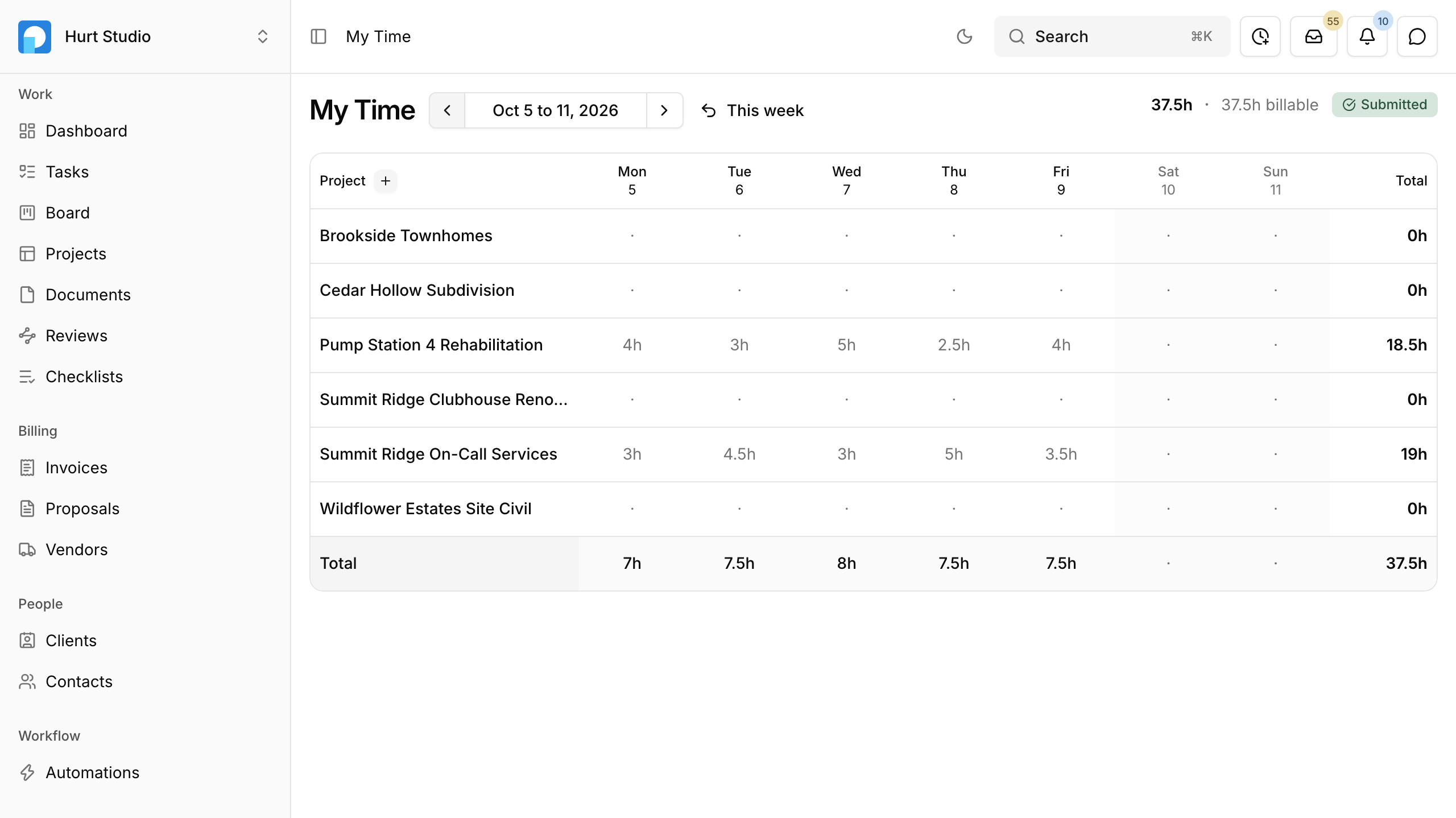Click the Invoices receipt icon

coord(27,468)
